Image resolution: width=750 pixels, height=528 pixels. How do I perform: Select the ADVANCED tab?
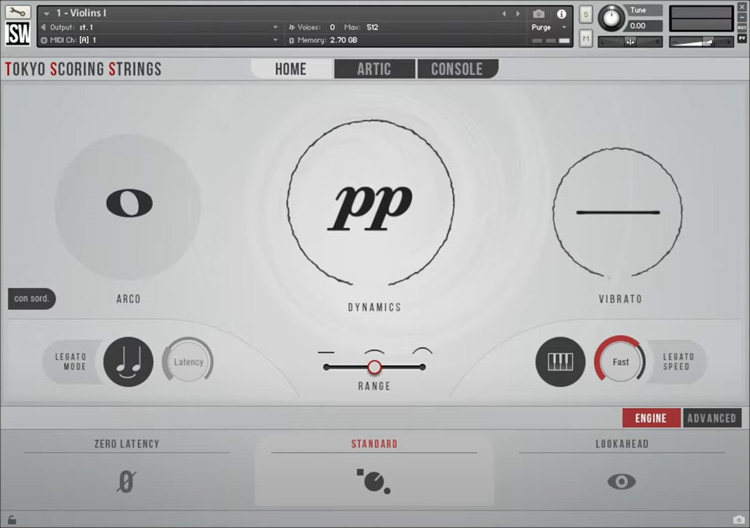(x=712, y=418)
